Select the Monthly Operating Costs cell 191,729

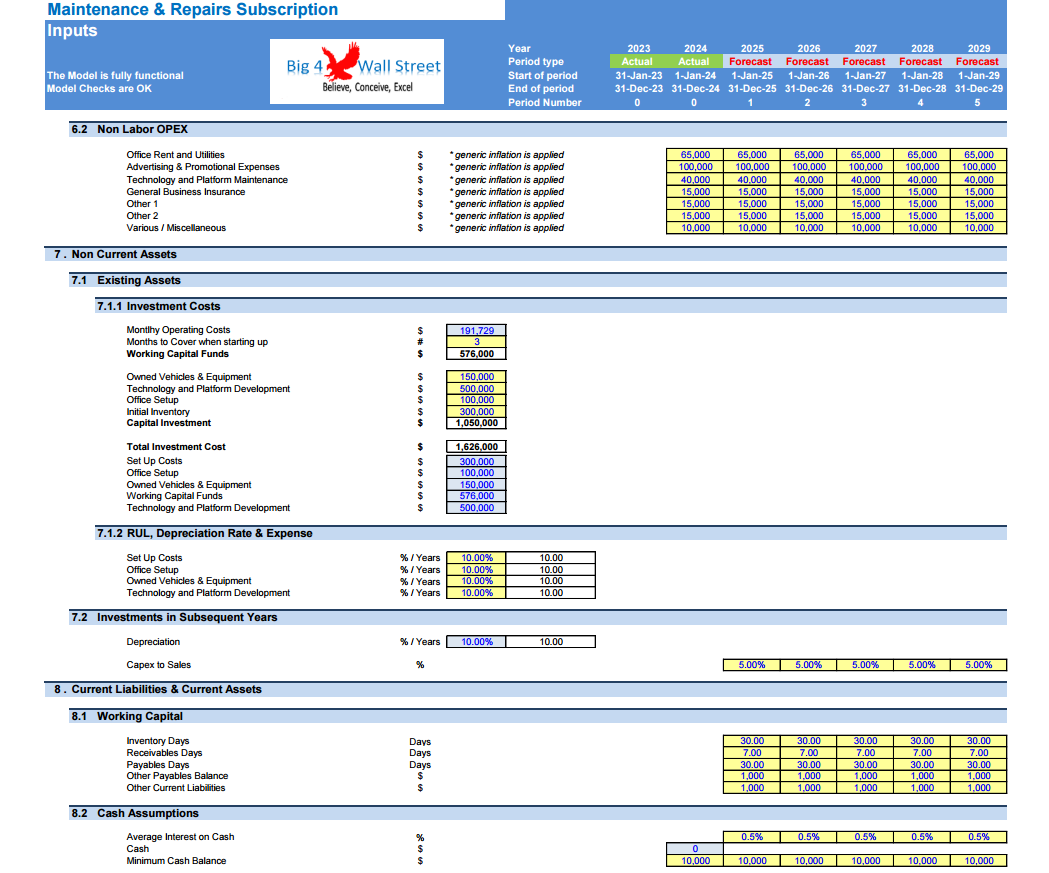[x=476, y=330]
